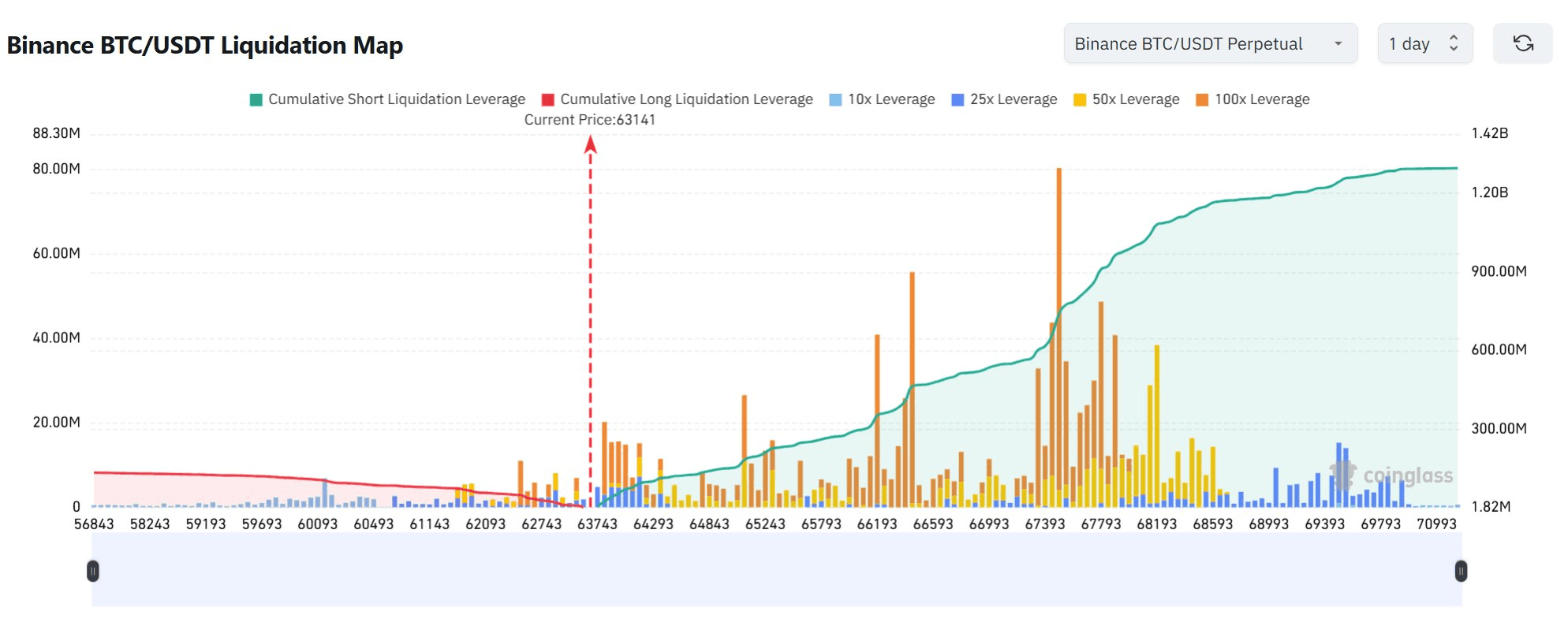Image resolution: width=1568 pixels, height=623 pixels.
Task: Toggle Cumulative Short Liquidation Leverage legend swatch
Action: [256, 99]
